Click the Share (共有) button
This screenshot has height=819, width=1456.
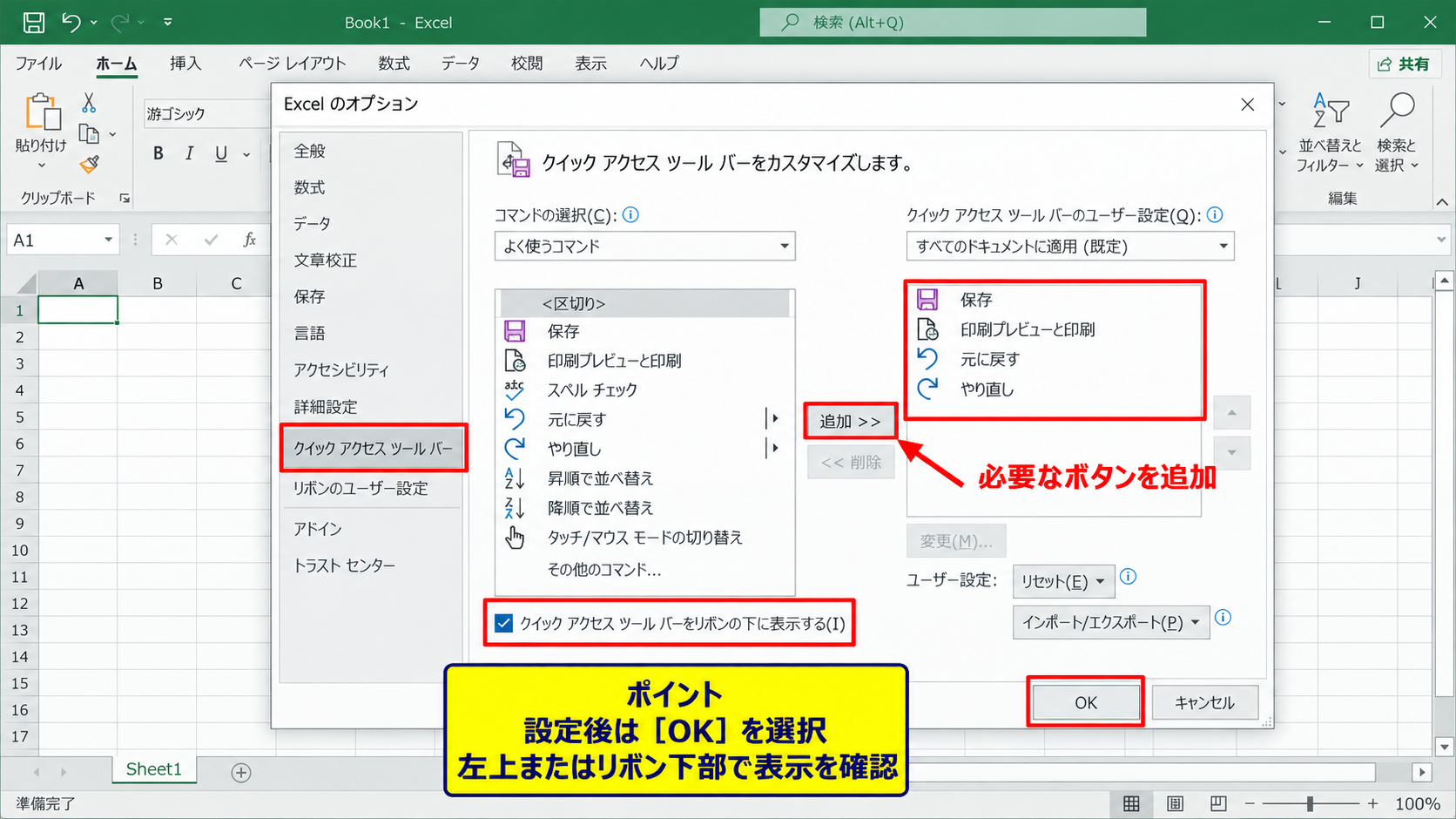[1405, 64]
